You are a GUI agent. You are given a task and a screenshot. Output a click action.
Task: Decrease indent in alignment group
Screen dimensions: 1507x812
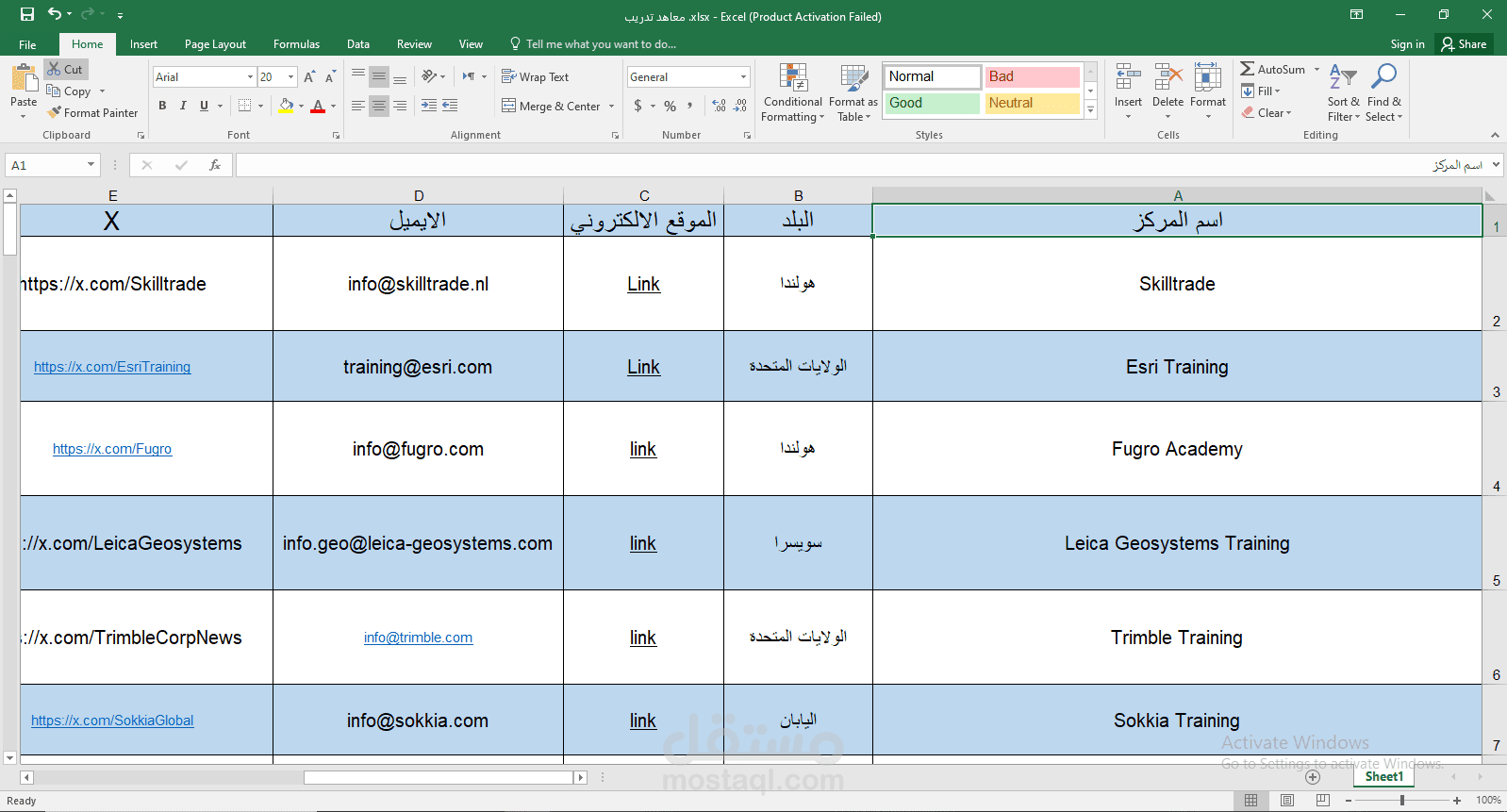point(428,106)
